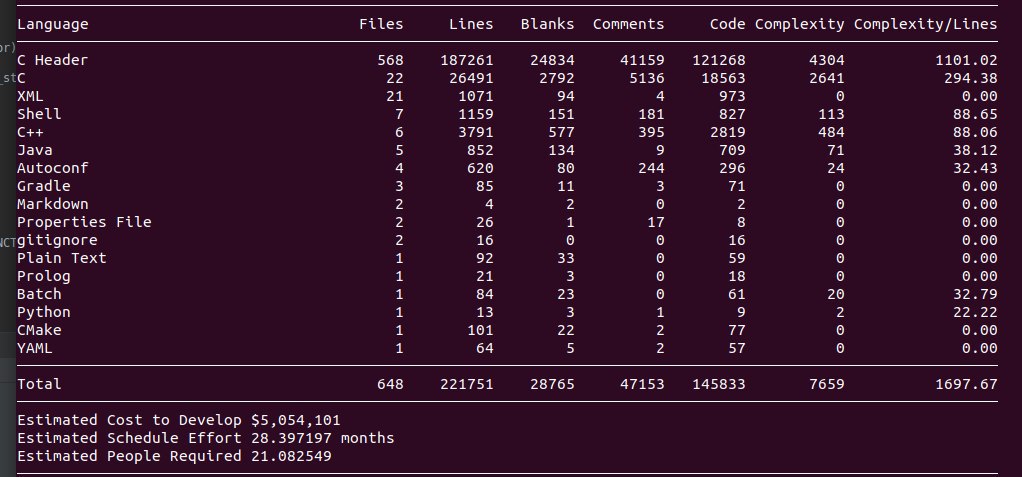Image resolution: width=1022 pixels, height=477 pixels.
Task: Click the "Plain Text" language label
Action: [61, 258]
